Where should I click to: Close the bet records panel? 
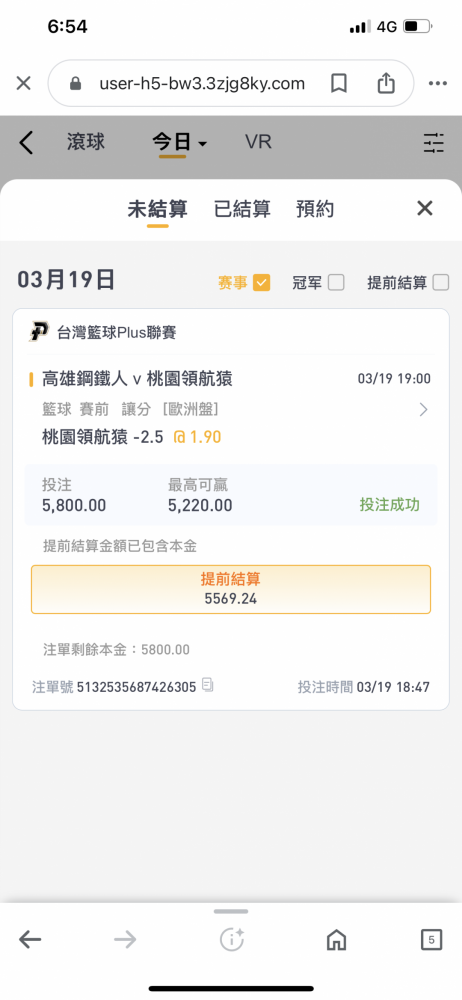pos(424,208)
